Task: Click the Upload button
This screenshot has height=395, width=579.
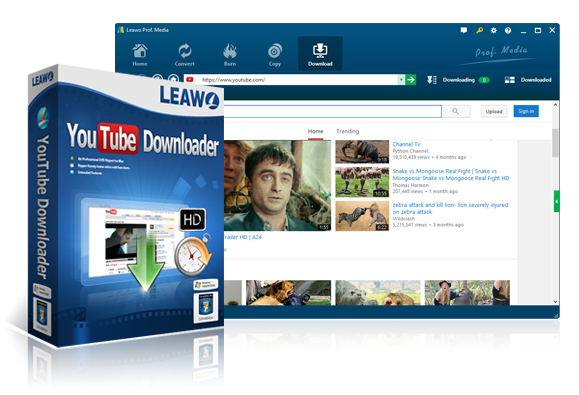Action: pos(494,111)
